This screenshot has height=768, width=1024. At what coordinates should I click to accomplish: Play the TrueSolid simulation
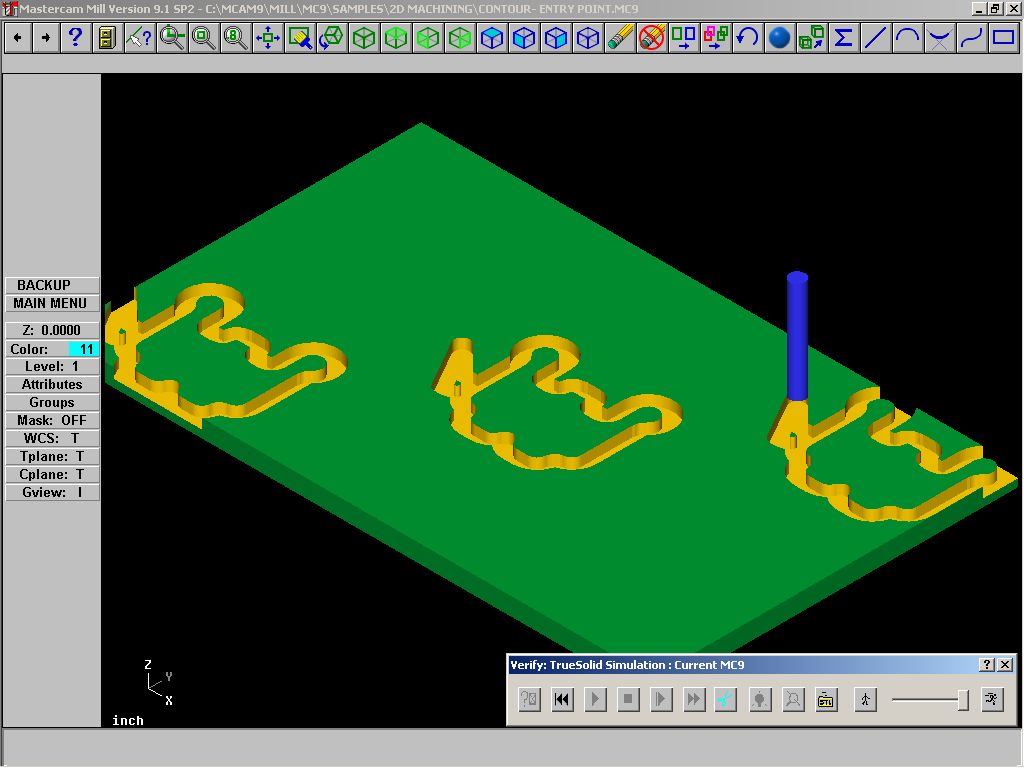click(x=595, y=699)
